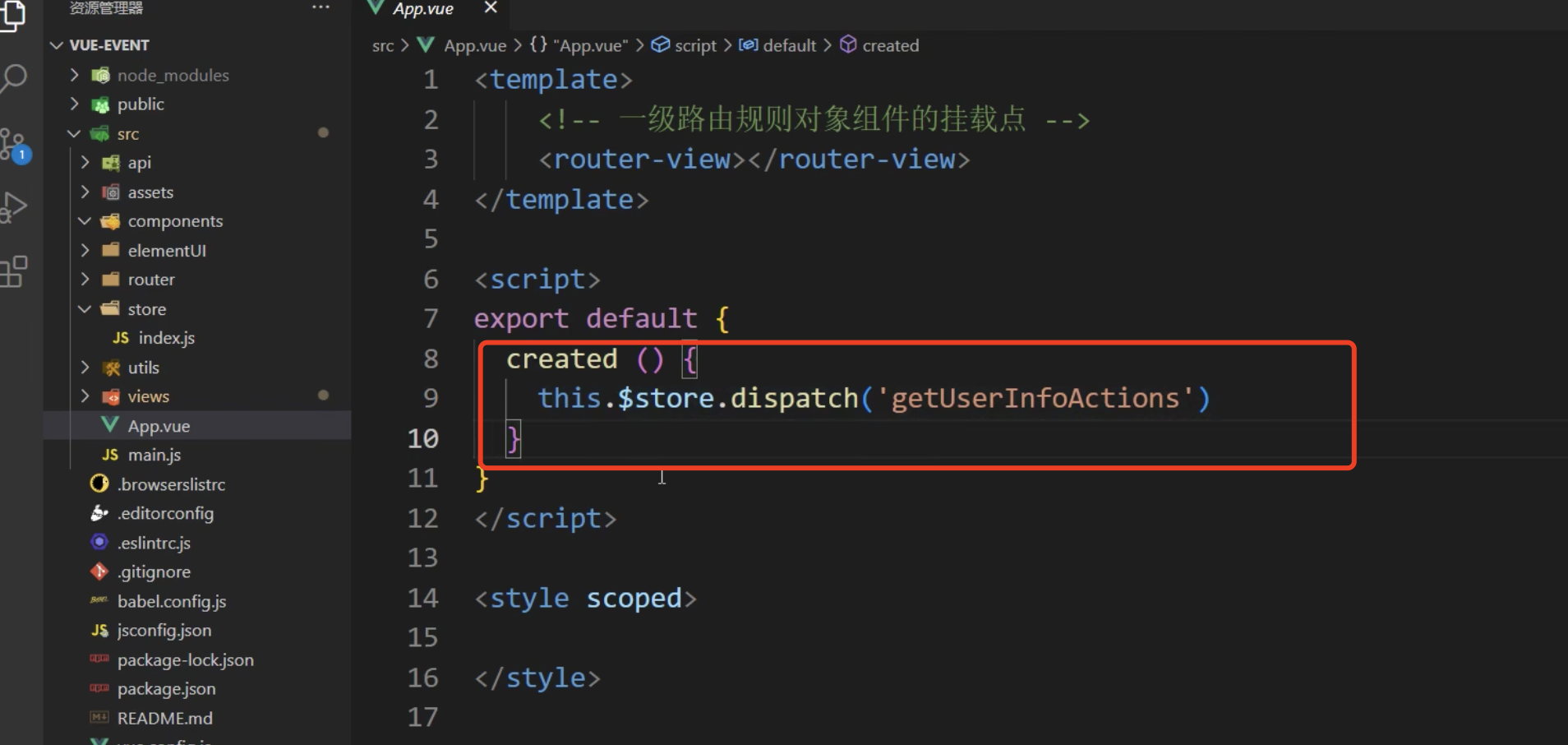The height and width of the screenshot is (745, 1568).
Task: Click line number 8 in the gutter
Action: point(431,359)
